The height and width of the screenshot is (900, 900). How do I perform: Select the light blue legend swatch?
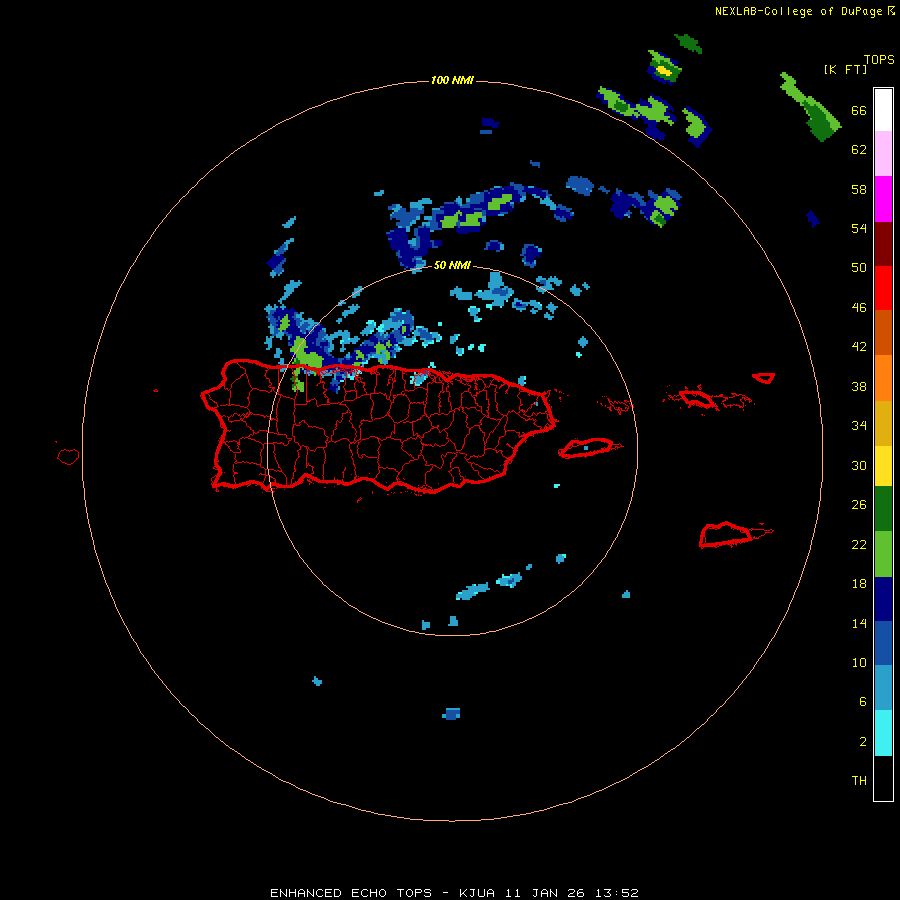click(883, 688)
